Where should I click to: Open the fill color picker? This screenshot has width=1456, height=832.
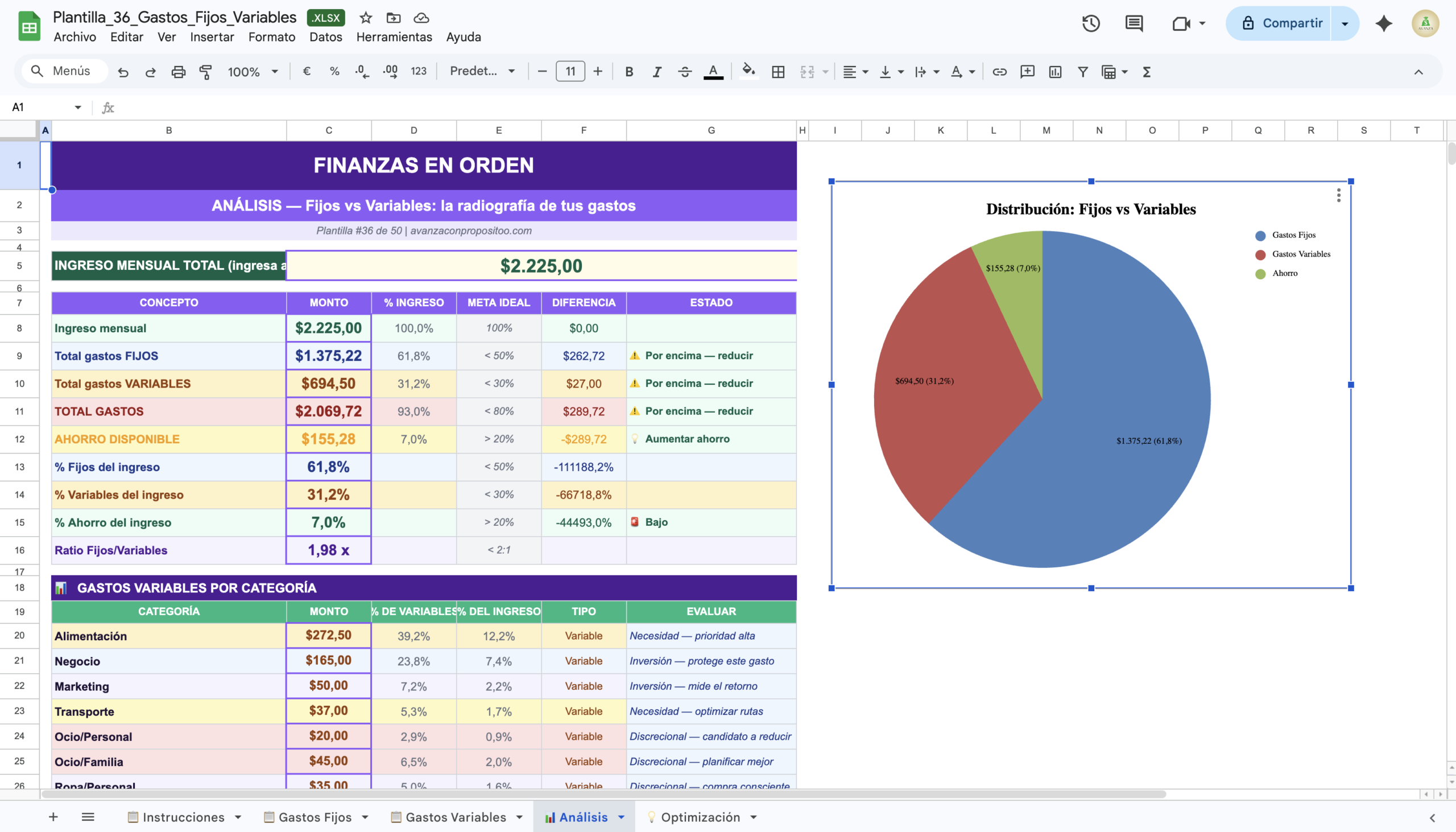pos(748,72)
